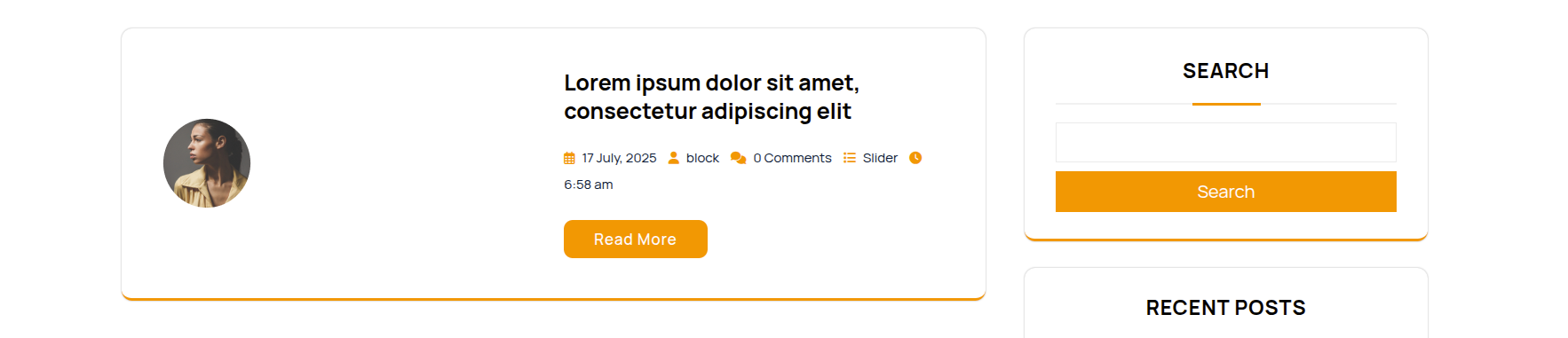This screenshot has width=1568, height=338.
Task: Click the SEARCH widget heading
Action: 1225,71
